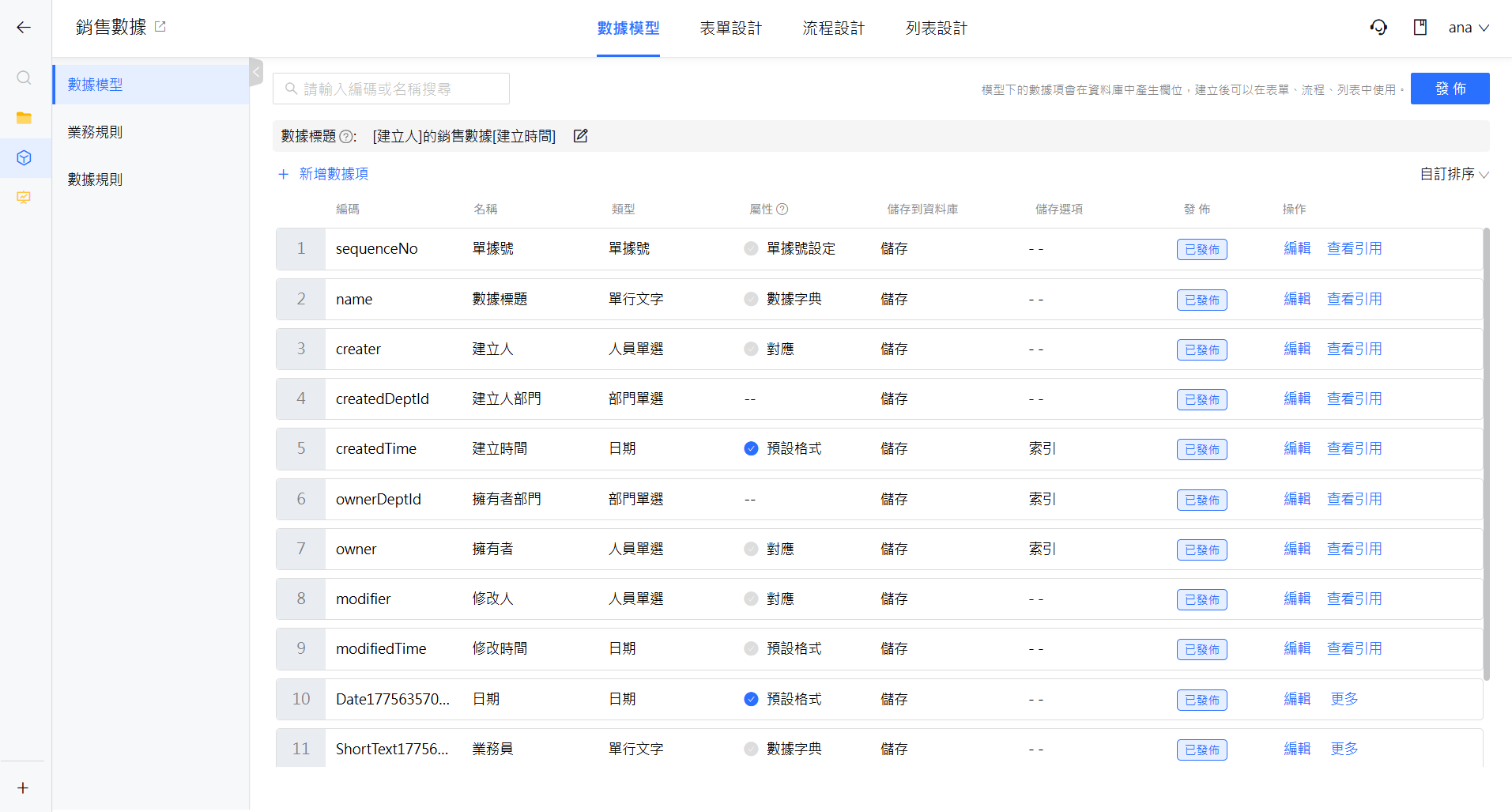Click the modifiedTime code cell
Screen dimensions: 1512x812
[x=381, y=648]
